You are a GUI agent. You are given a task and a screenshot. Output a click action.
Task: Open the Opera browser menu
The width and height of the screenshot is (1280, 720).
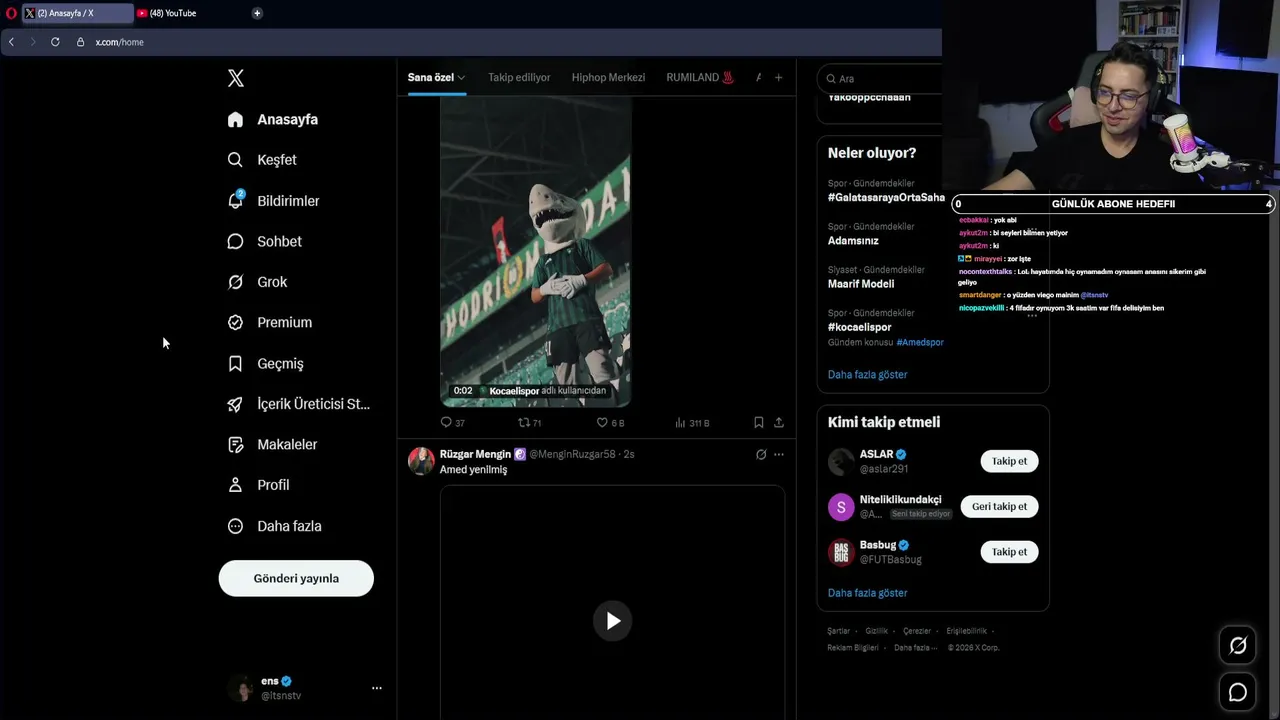coord(11,13)
